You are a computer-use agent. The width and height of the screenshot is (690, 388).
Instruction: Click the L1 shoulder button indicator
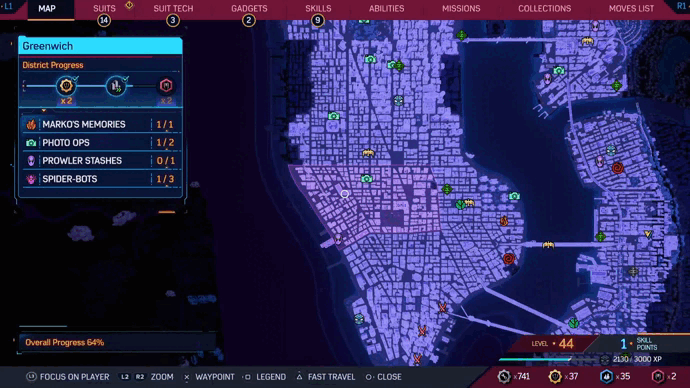pos(8,6)
